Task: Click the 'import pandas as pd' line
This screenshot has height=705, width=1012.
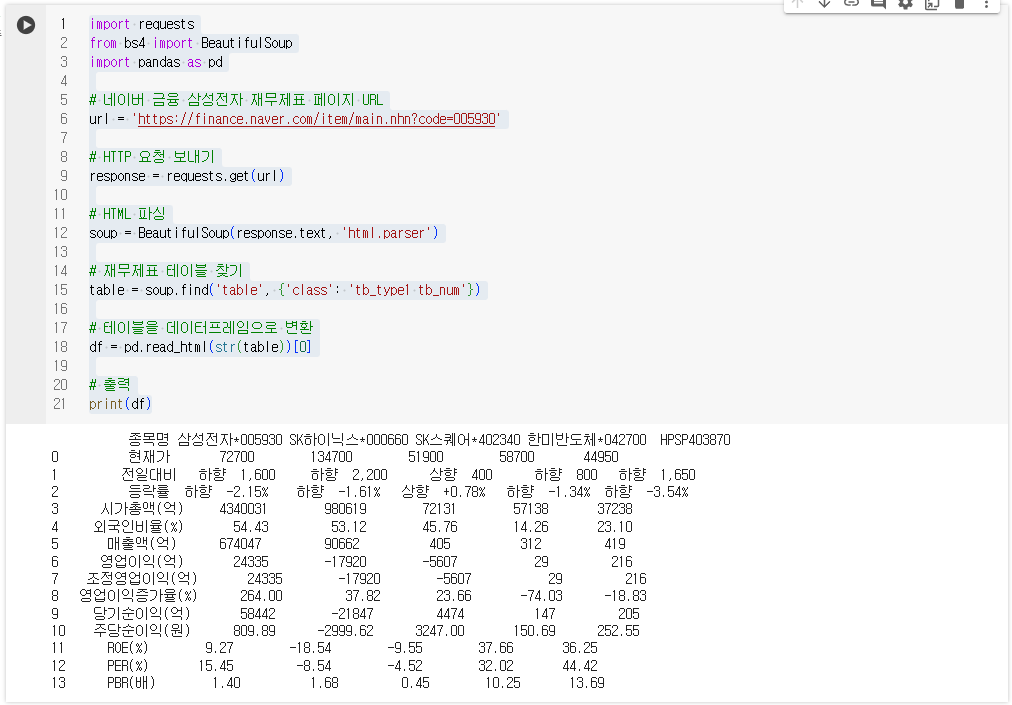Action: (x=156, y=62)
